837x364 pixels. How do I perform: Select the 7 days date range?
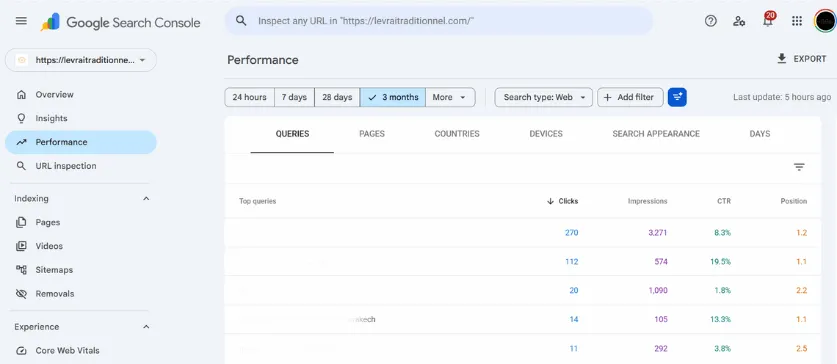pyautogui.click(x=294, y=97)
